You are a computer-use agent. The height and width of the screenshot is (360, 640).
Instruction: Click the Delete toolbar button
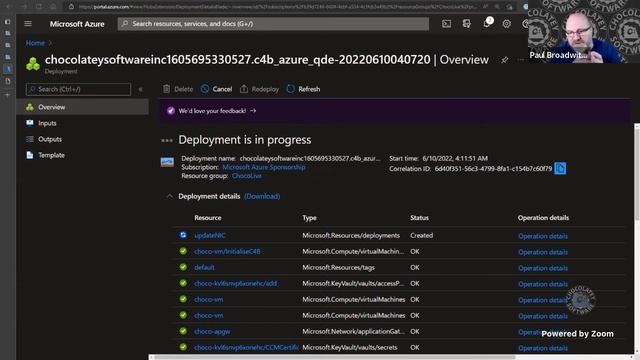click(178, 89)
